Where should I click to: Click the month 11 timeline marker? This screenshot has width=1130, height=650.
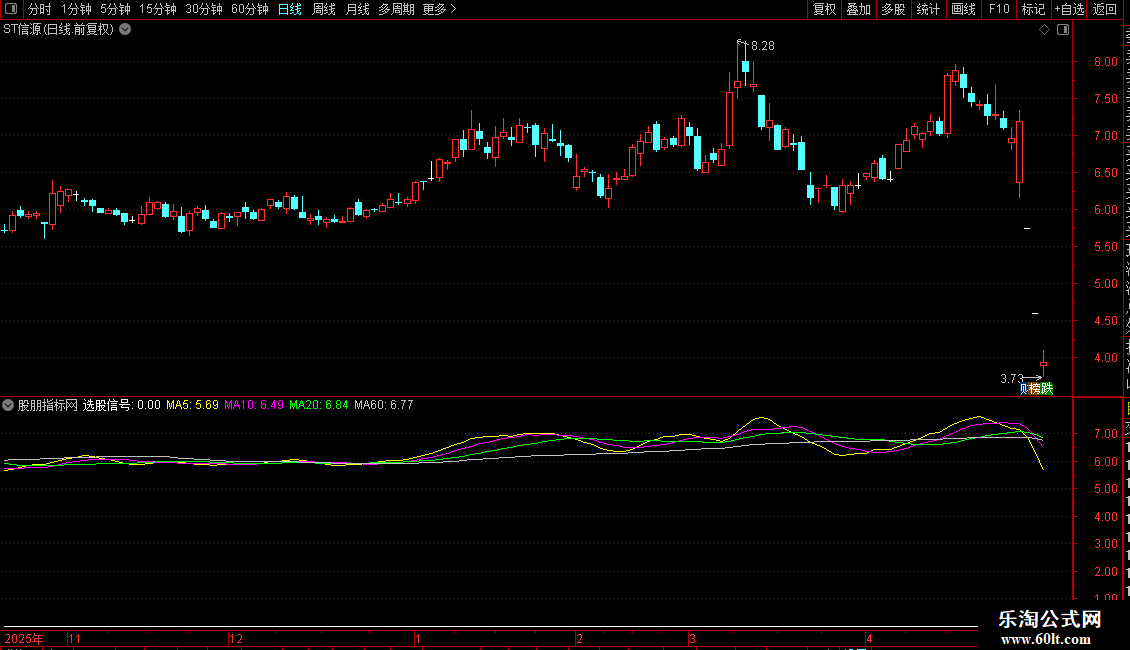click(74, 638)
